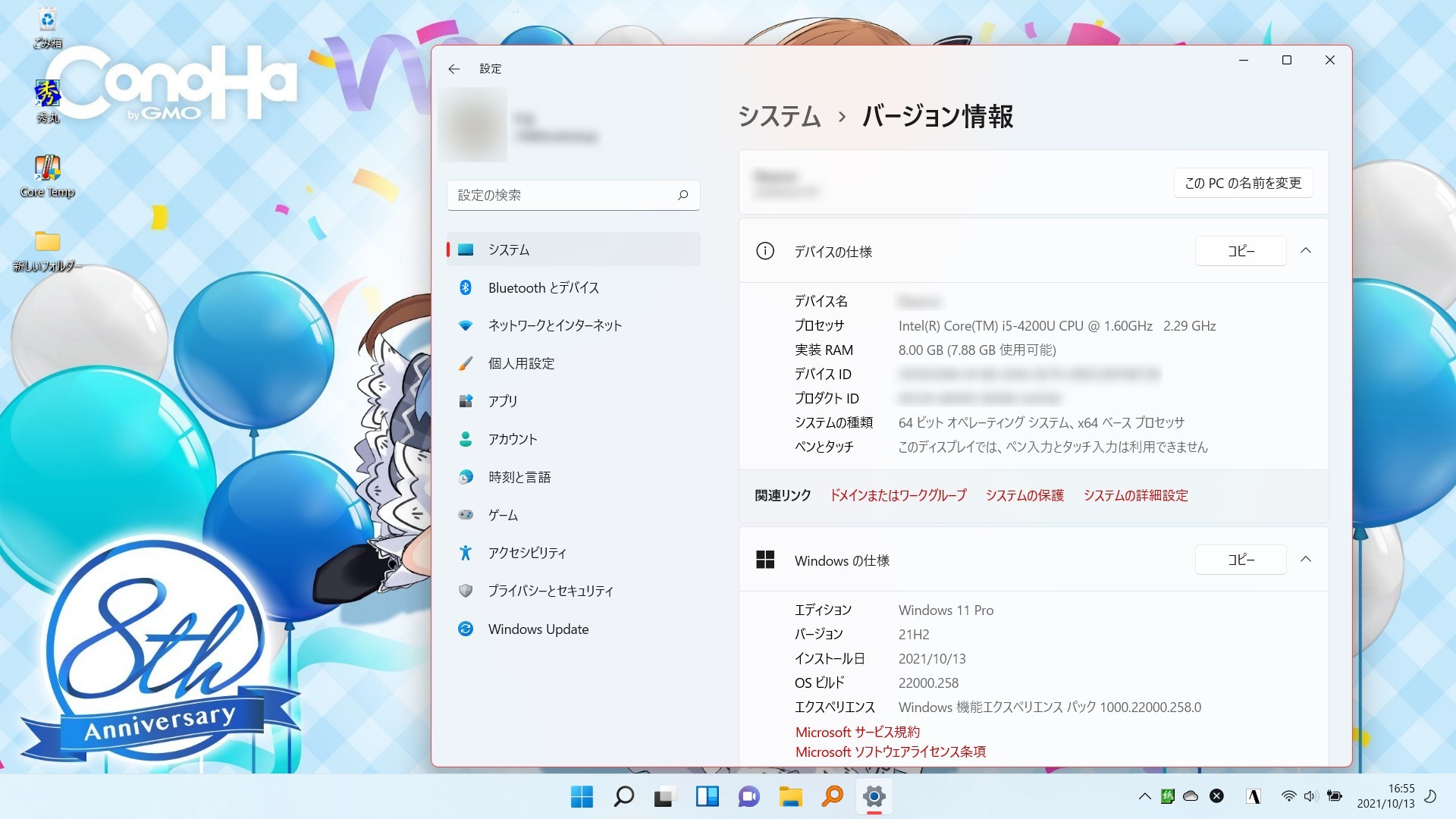The height and width of the screenshot is (819, 1456).
Task: Open 個人用設定 settings
Action: [573, 363]
